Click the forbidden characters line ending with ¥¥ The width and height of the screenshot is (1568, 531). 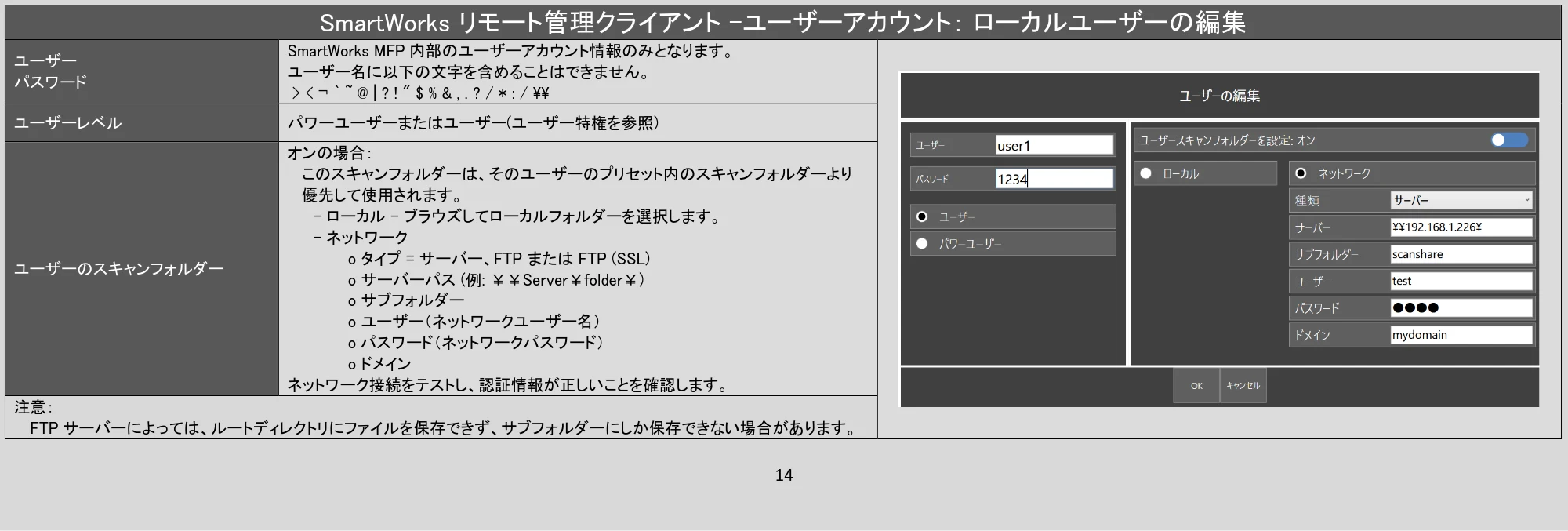pyautogui.click(x=419, y=93)
